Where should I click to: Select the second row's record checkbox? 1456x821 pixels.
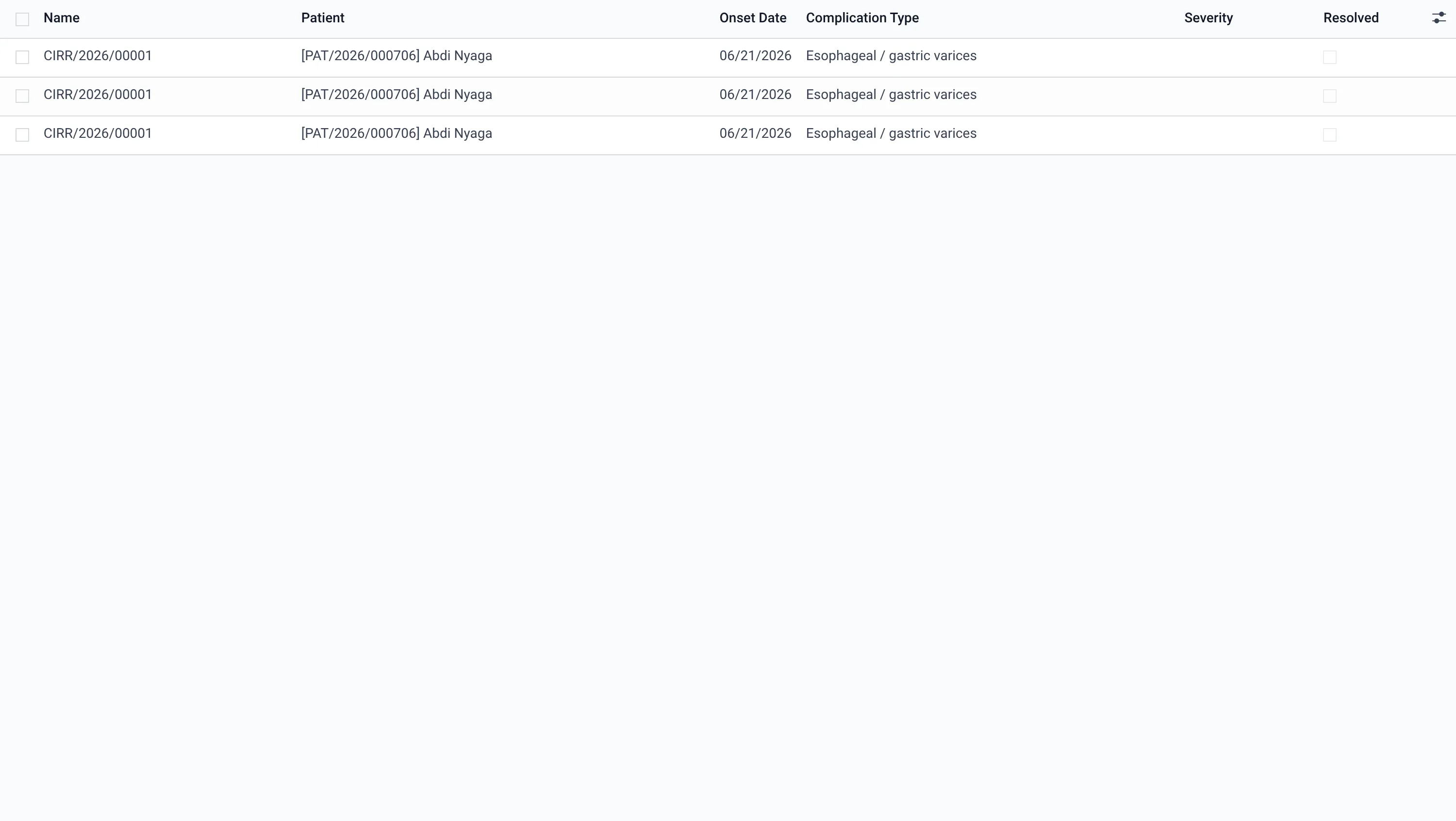pos(22,96)
